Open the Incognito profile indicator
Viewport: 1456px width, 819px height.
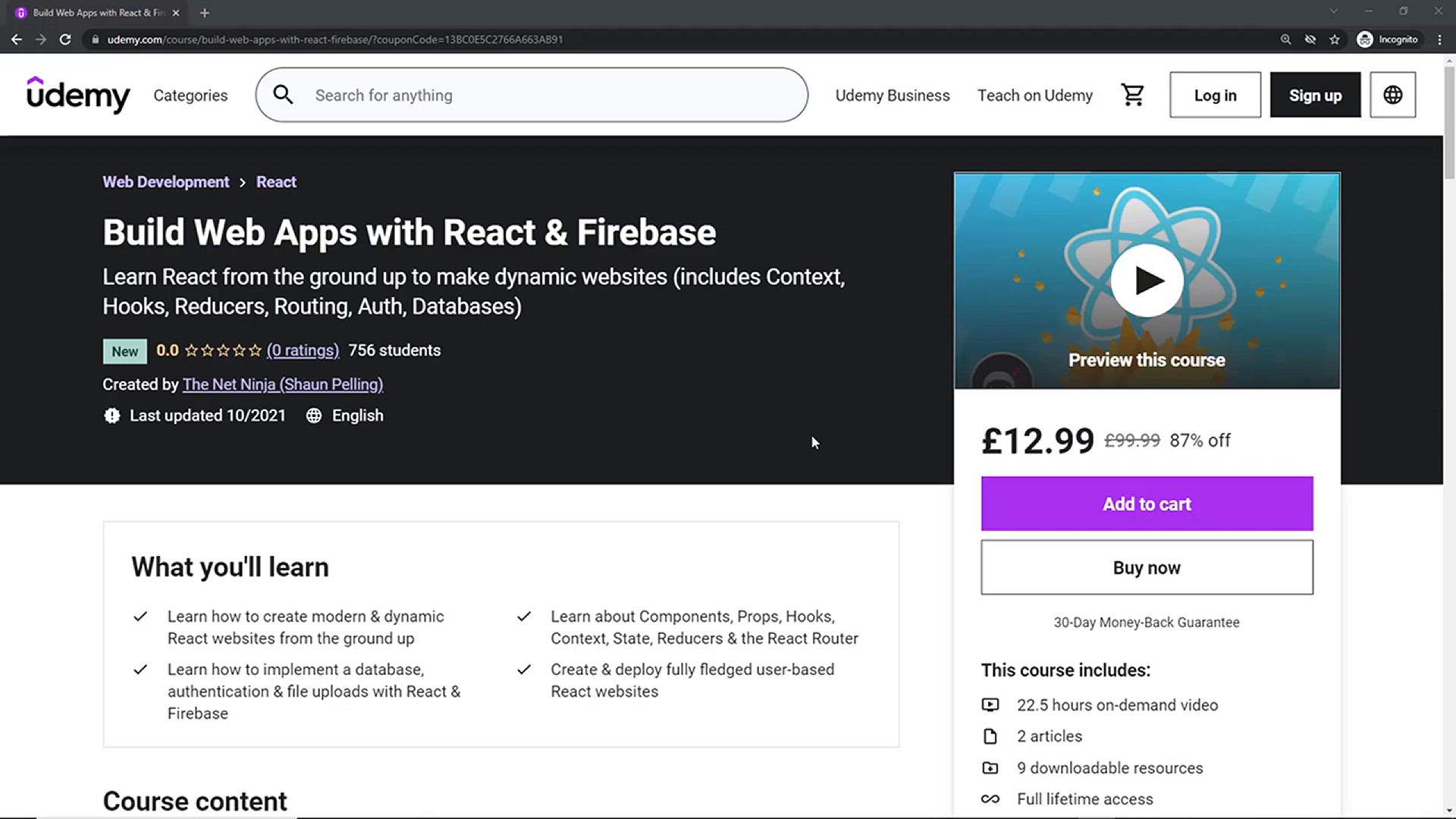pos(1388,39)
